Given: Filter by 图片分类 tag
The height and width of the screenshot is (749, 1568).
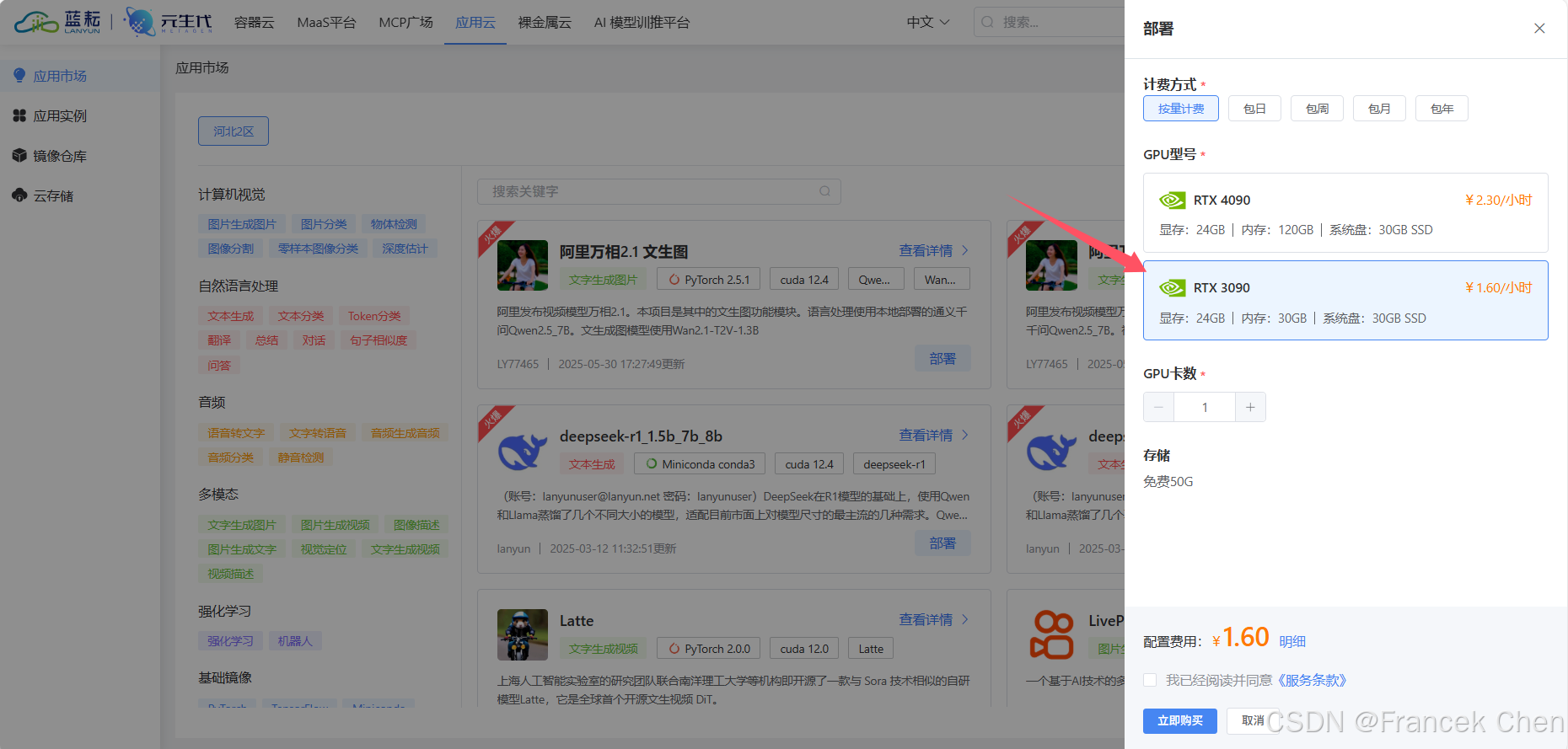Looking at the screenshot, I should coord(324,224).
